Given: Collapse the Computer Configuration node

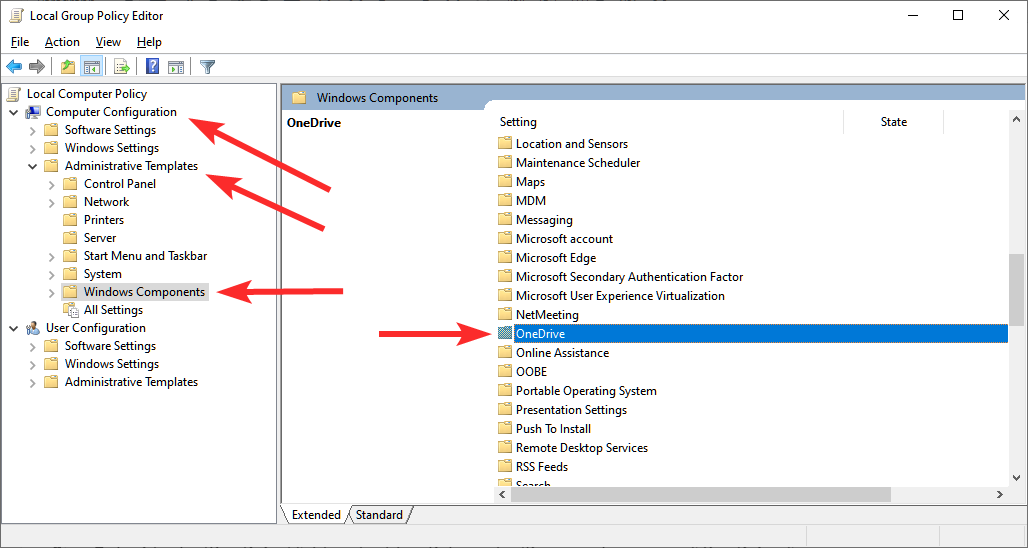Looking at the screenshot, I should click(14, 112).
